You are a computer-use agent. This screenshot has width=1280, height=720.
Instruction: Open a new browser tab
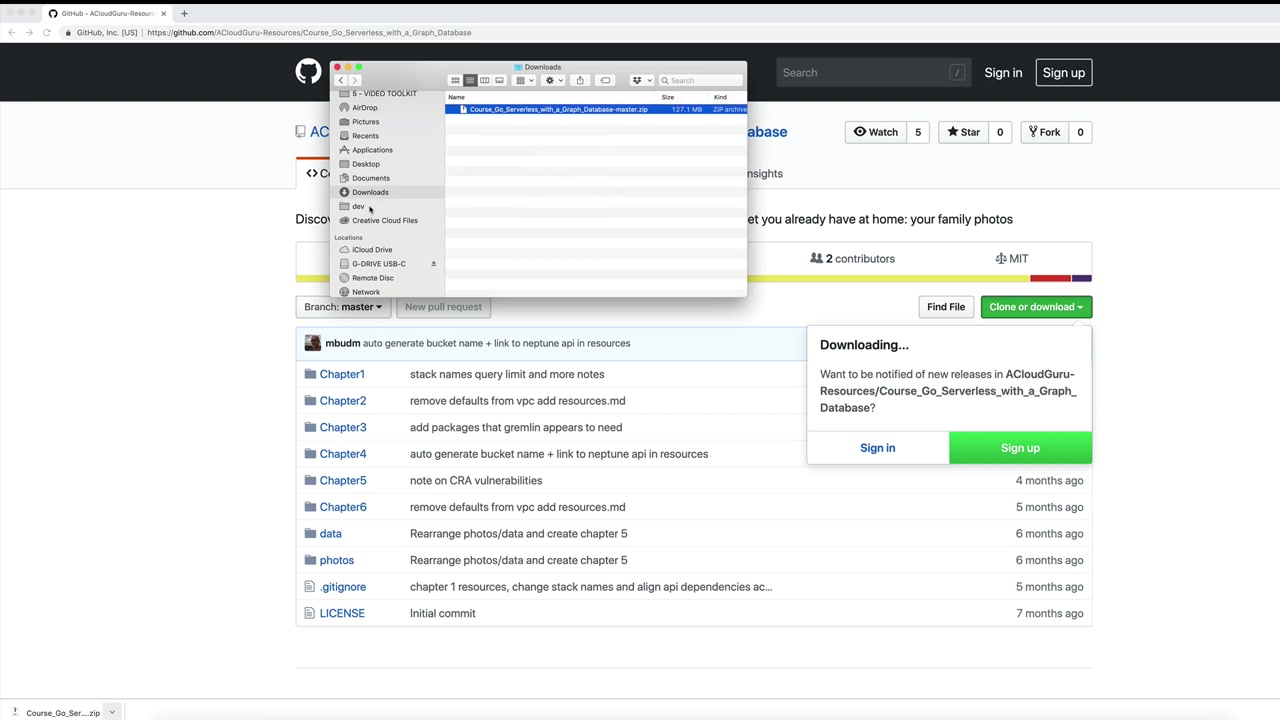coord(184,14)
